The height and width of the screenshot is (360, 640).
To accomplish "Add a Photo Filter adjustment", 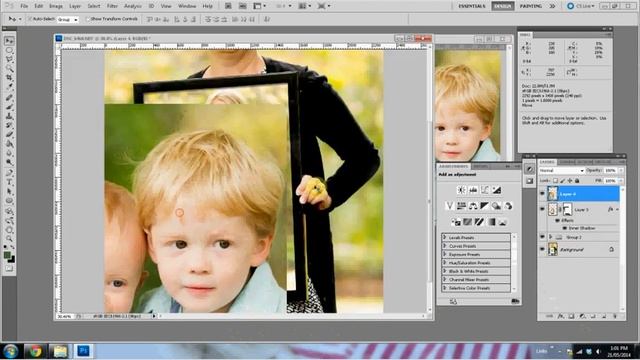I will pyautogui.click(x=496, y=206).
